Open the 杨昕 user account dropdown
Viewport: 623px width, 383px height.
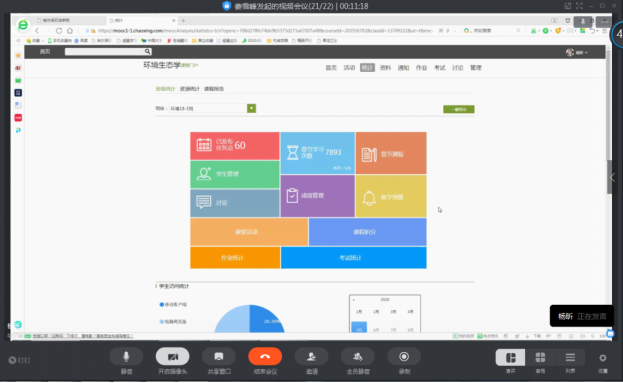[x=577, y=52]
